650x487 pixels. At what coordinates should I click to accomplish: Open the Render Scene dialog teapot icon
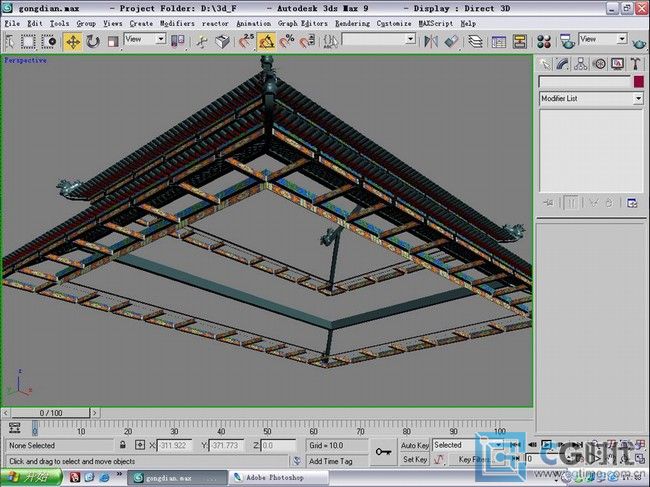567,41
